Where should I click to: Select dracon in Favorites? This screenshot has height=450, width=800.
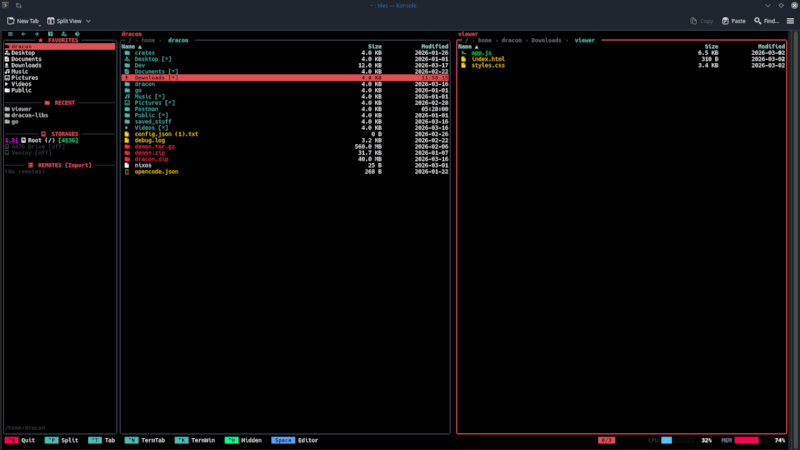[x=60, y=46]
